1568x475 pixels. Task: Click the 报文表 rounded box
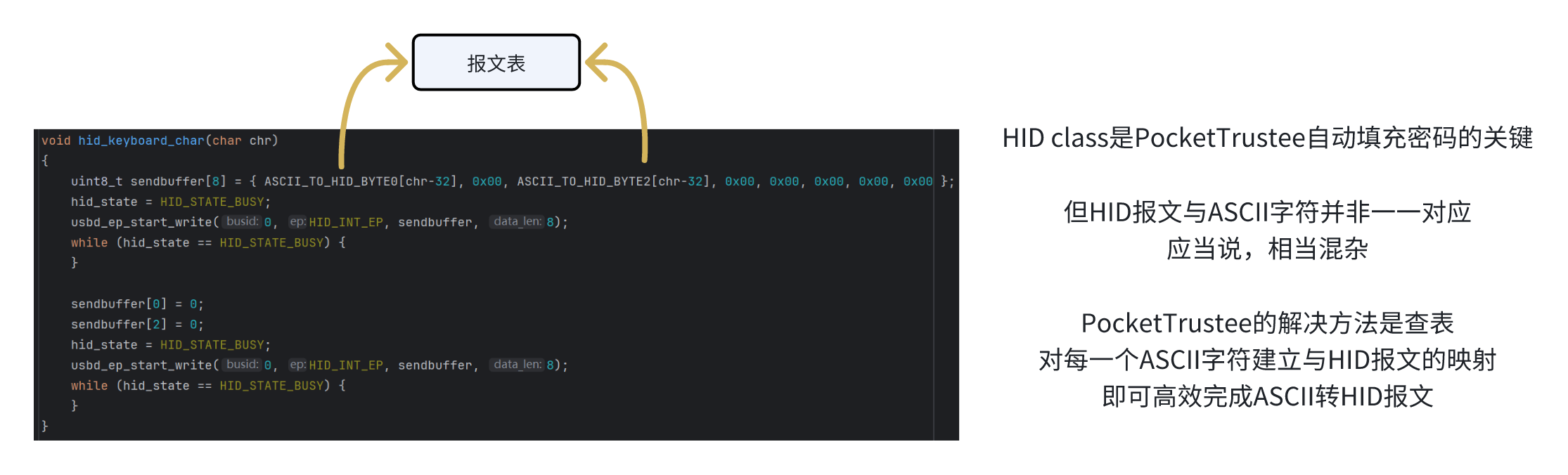coord(496,63)
